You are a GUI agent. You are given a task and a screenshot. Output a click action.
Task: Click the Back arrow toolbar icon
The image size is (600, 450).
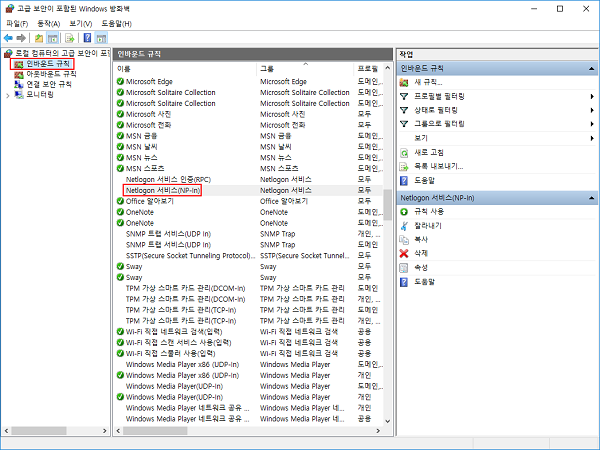[8, 38]
